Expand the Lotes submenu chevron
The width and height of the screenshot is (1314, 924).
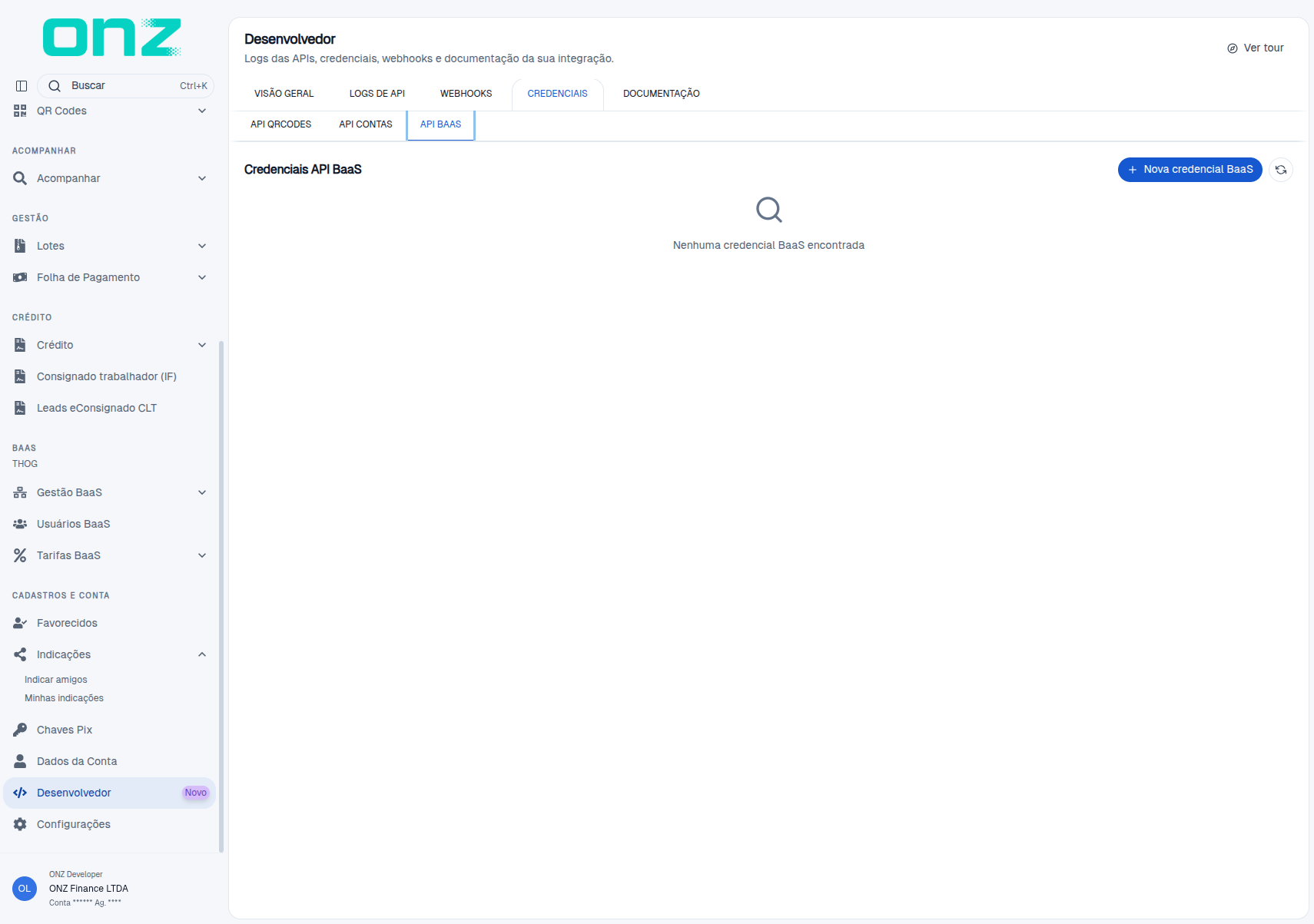point(202,246)
